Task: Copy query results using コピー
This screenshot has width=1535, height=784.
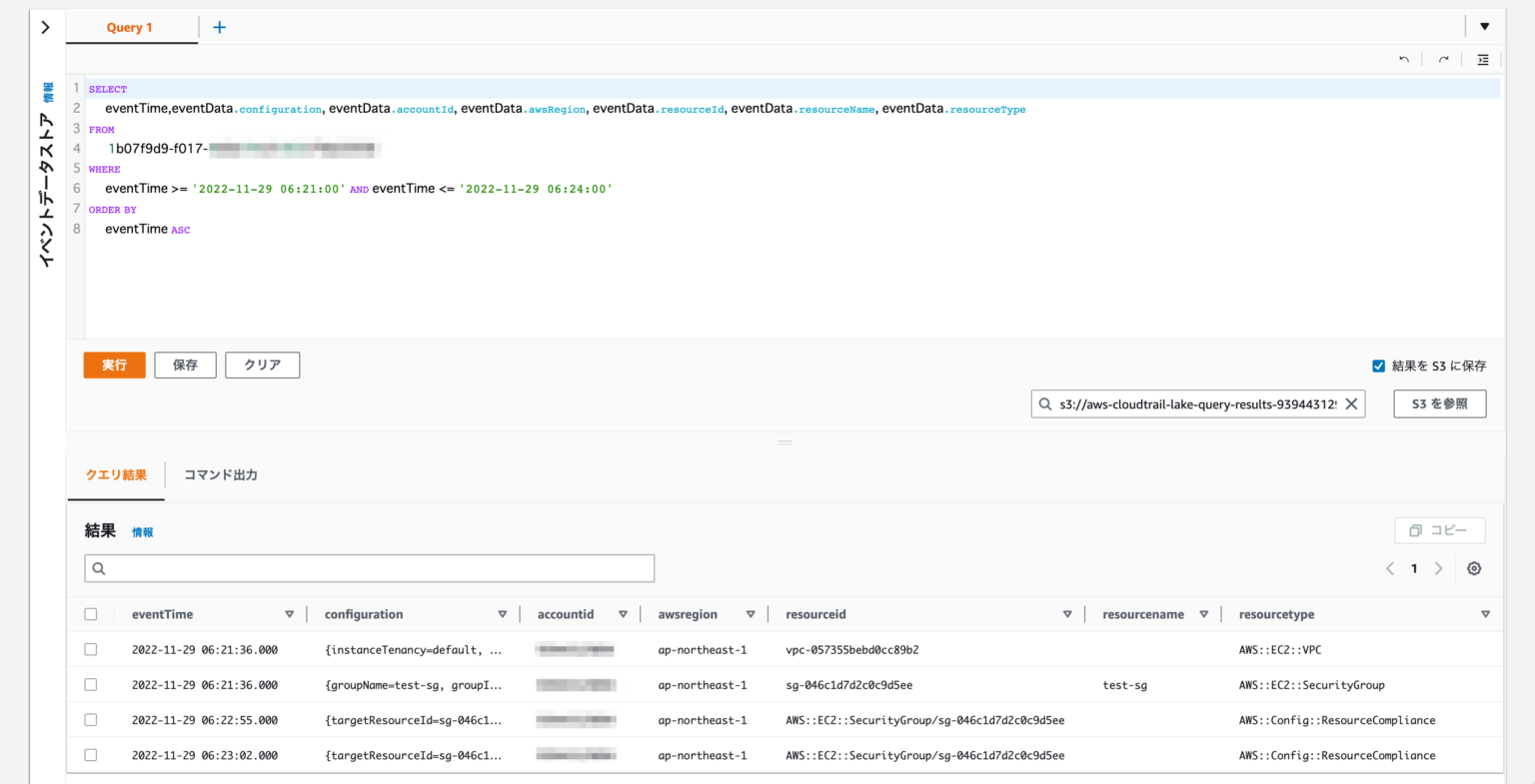Action: pos(1439,529)
